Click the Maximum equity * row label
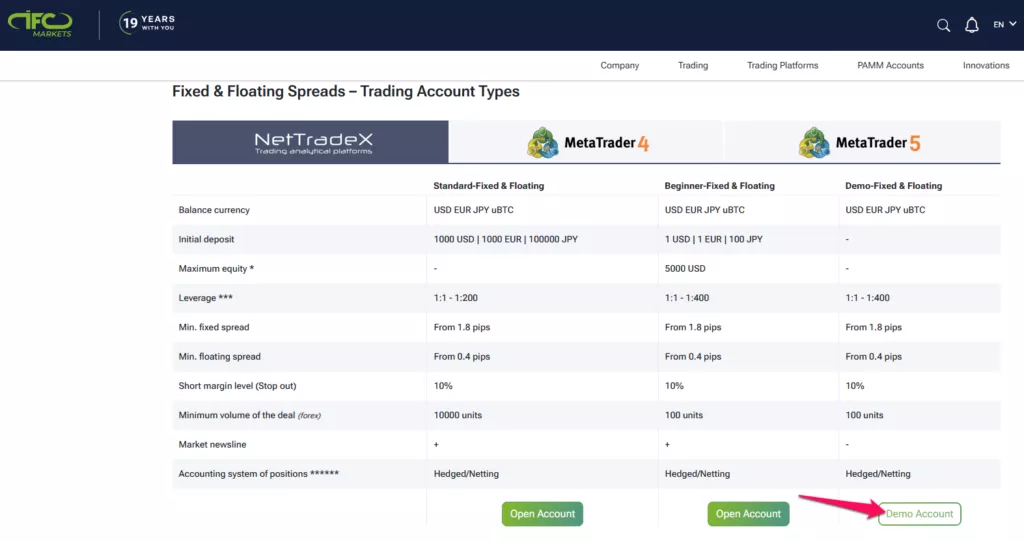The image size is (1024, 542). 216,269
